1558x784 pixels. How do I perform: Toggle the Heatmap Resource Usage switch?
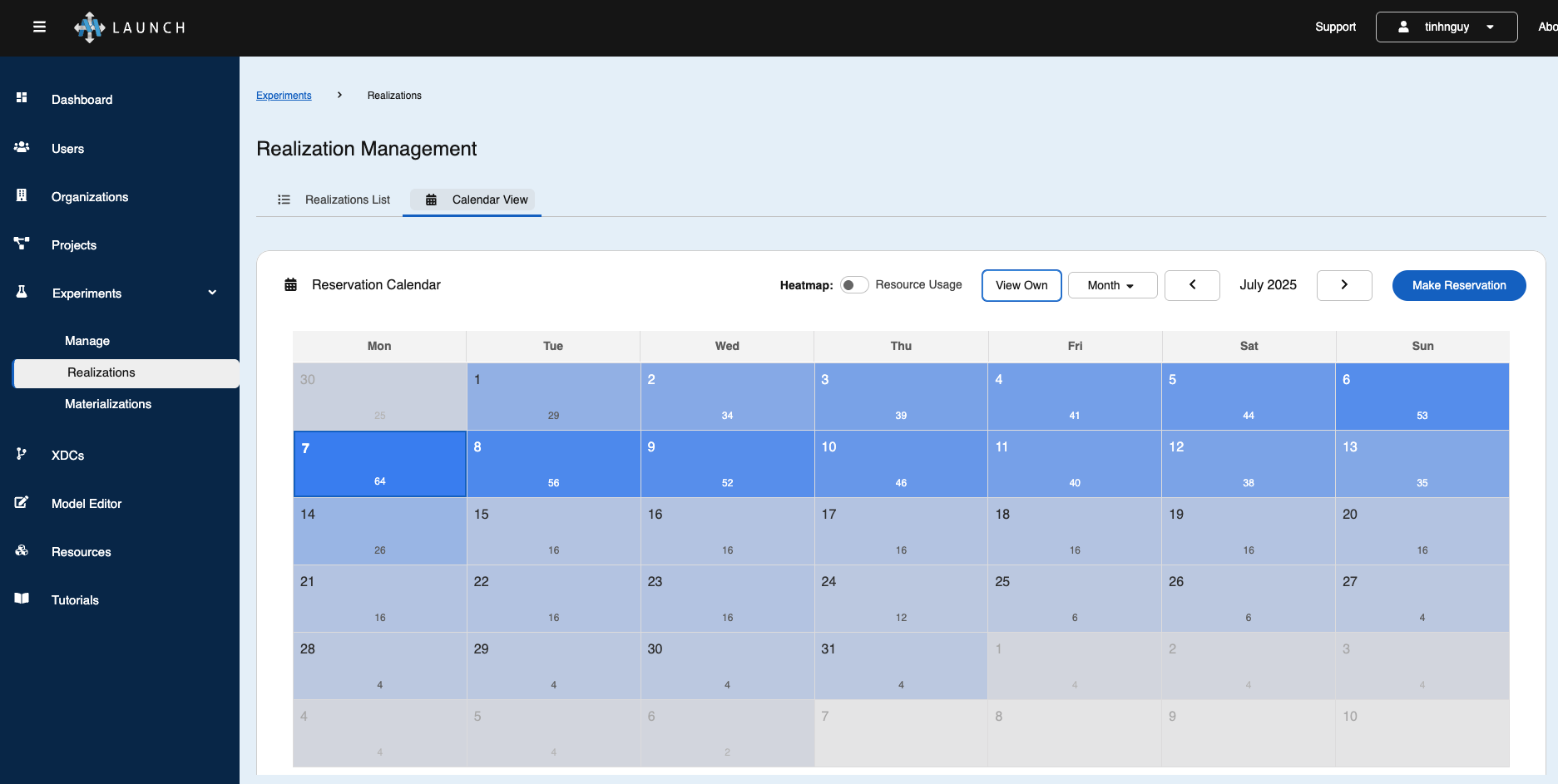pyautogui.click(x=853, y=285)
